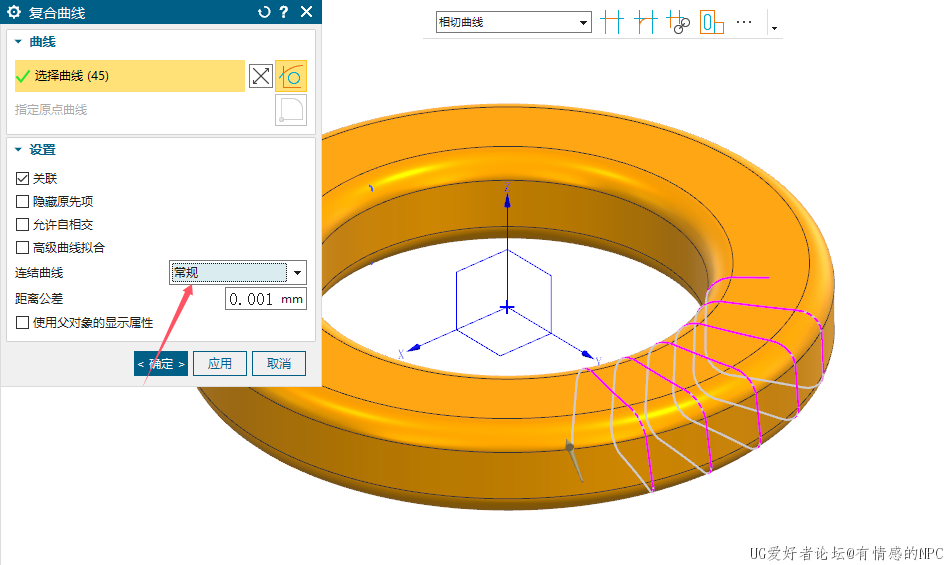Click the path selection icon in toolbar
This screenshot has width=946, height=565.
(x=711, y=22)
